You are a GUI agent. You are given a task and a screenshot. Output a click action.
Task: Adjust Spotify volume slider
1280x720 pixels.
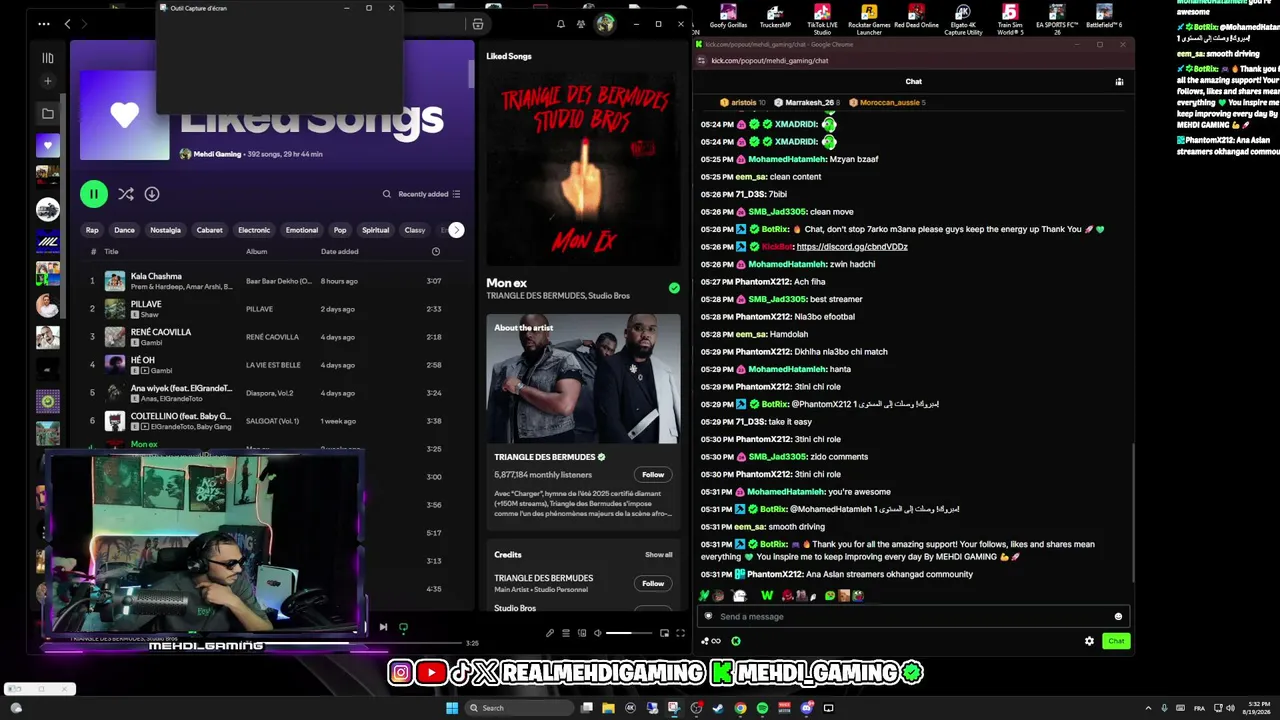pyautogui.click(x=630, y=633)
